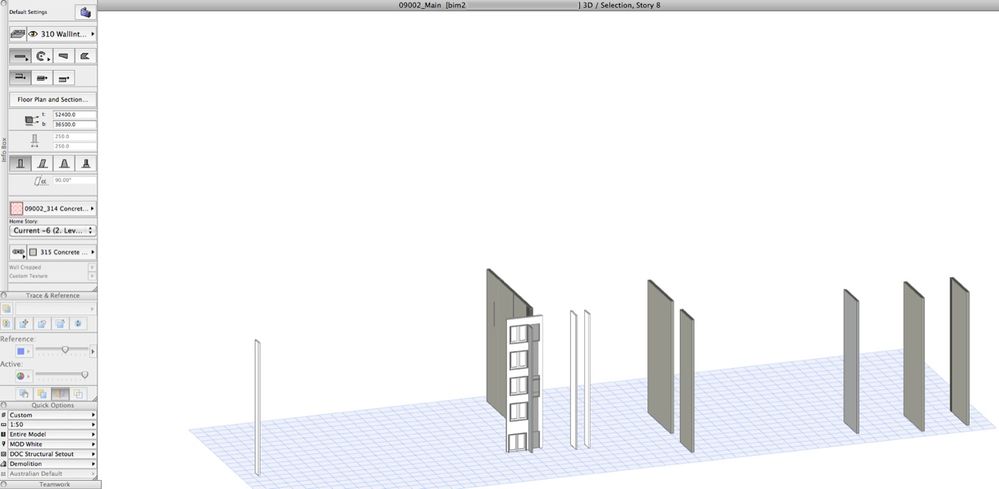
Task: Open the Custom layer combination dropdown
Action: (52, 415)
